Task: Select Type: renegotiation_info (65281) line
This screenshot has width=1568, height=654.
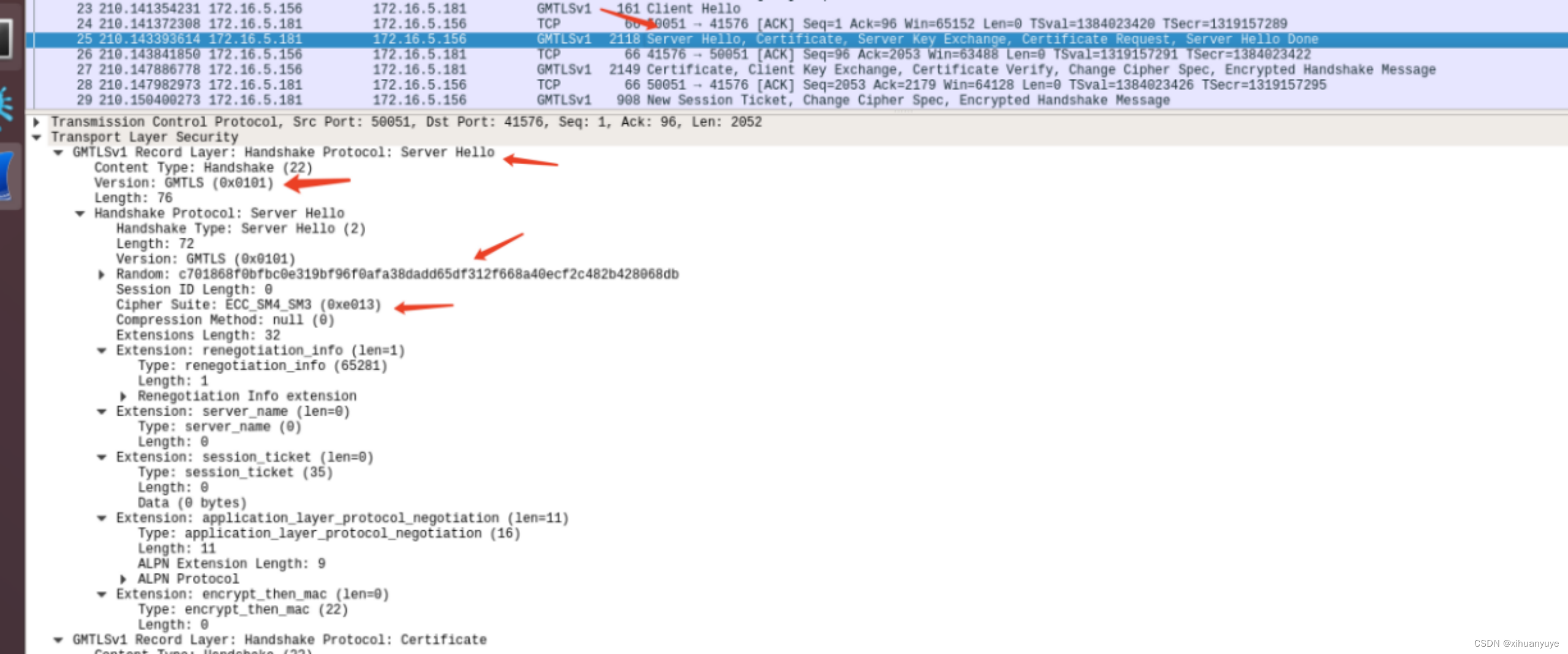Action: coord(263,366)
